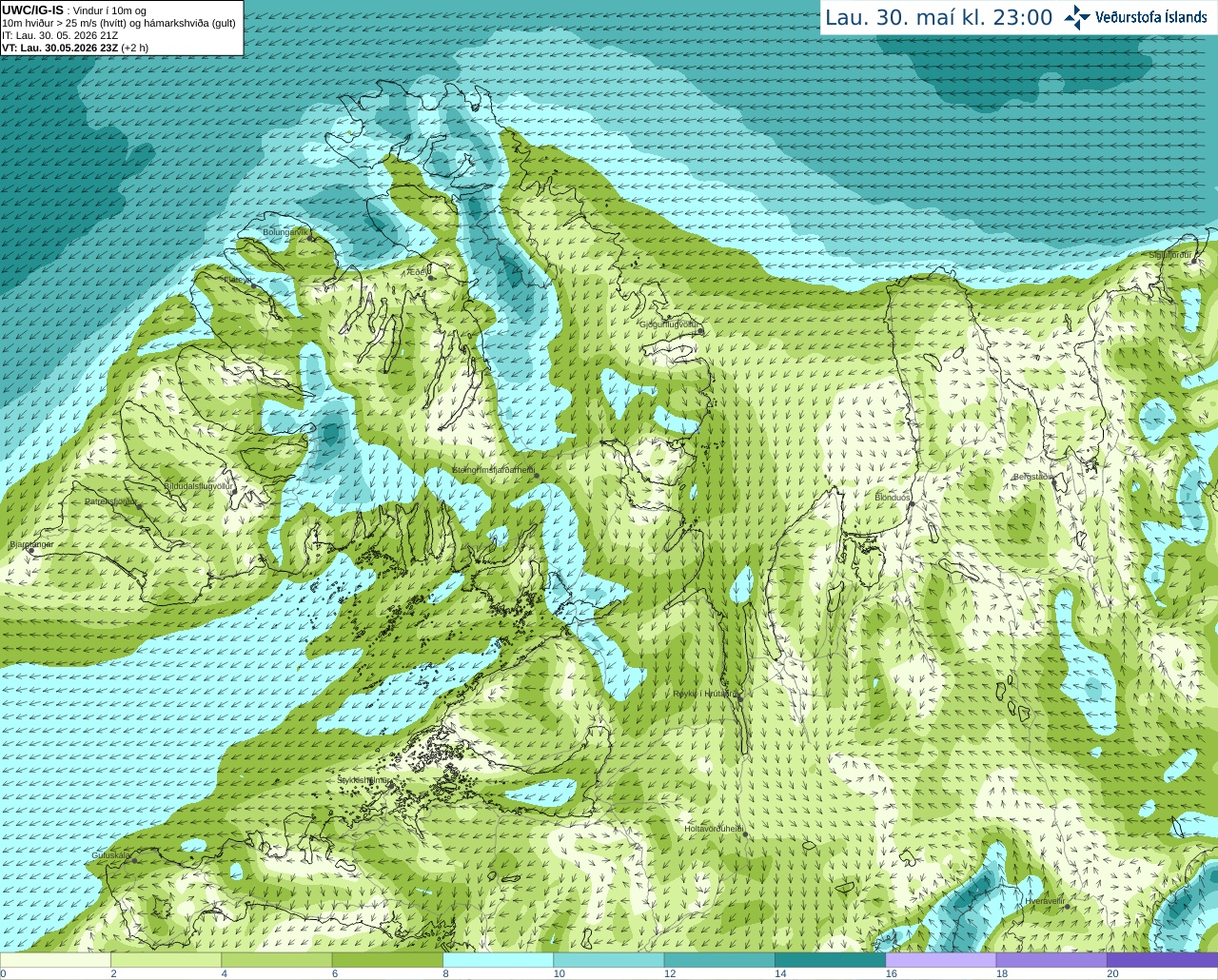Image resolution: width=1218 pixels, height=980 pixels.
Task: Click the Veðurstofa Íslands text link
Action: [1150, 17]
